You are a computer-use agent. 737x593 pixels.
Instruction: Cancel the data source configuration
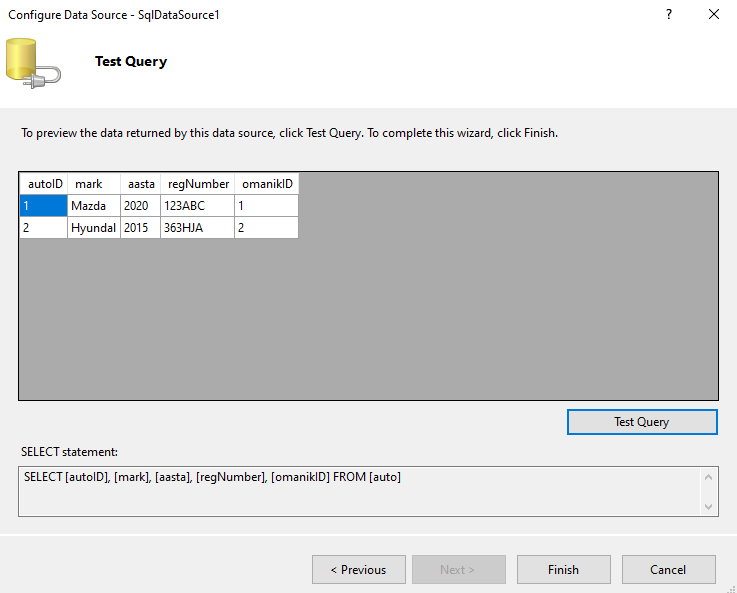668,570
